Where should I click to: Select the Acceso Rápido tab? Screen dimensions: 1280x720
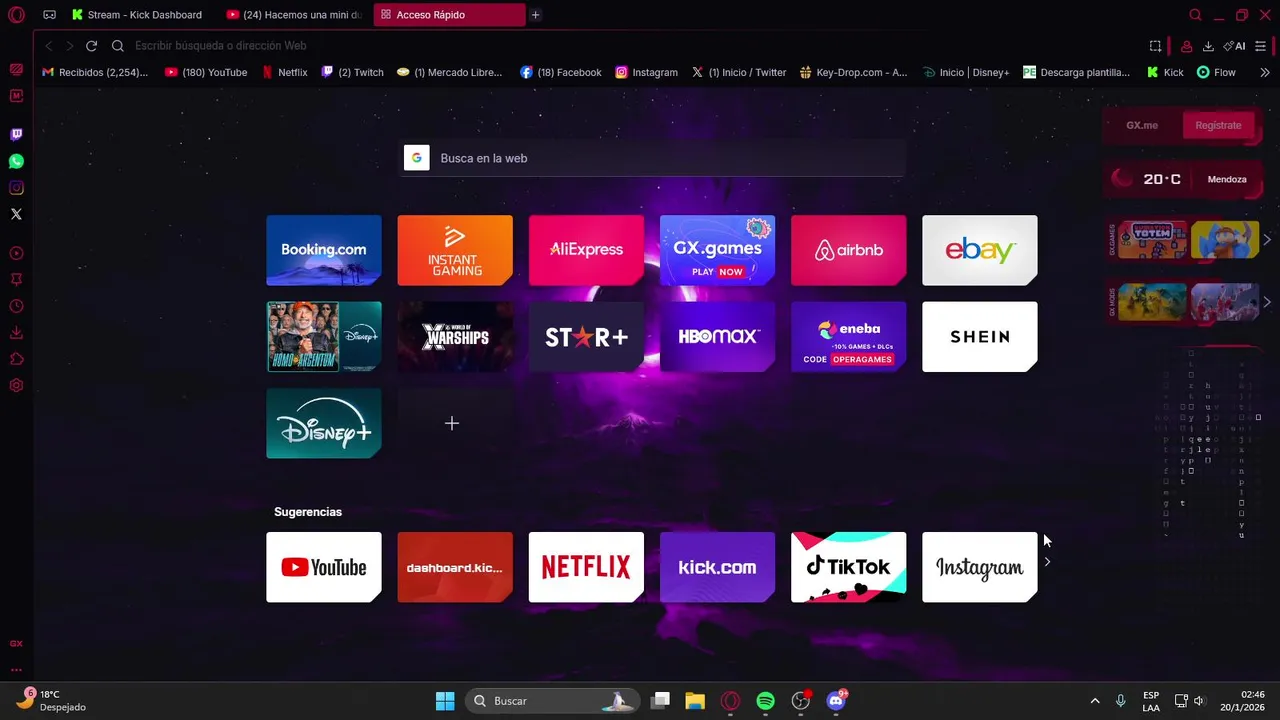click(x=449, y=15)
